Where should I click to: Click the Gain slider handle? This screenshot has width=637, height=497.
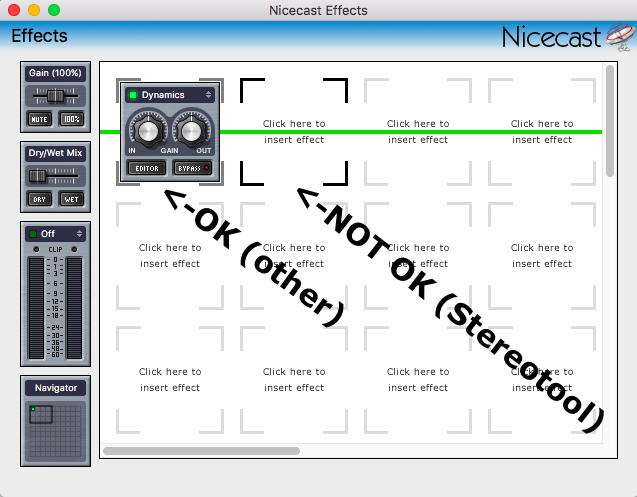55,96
